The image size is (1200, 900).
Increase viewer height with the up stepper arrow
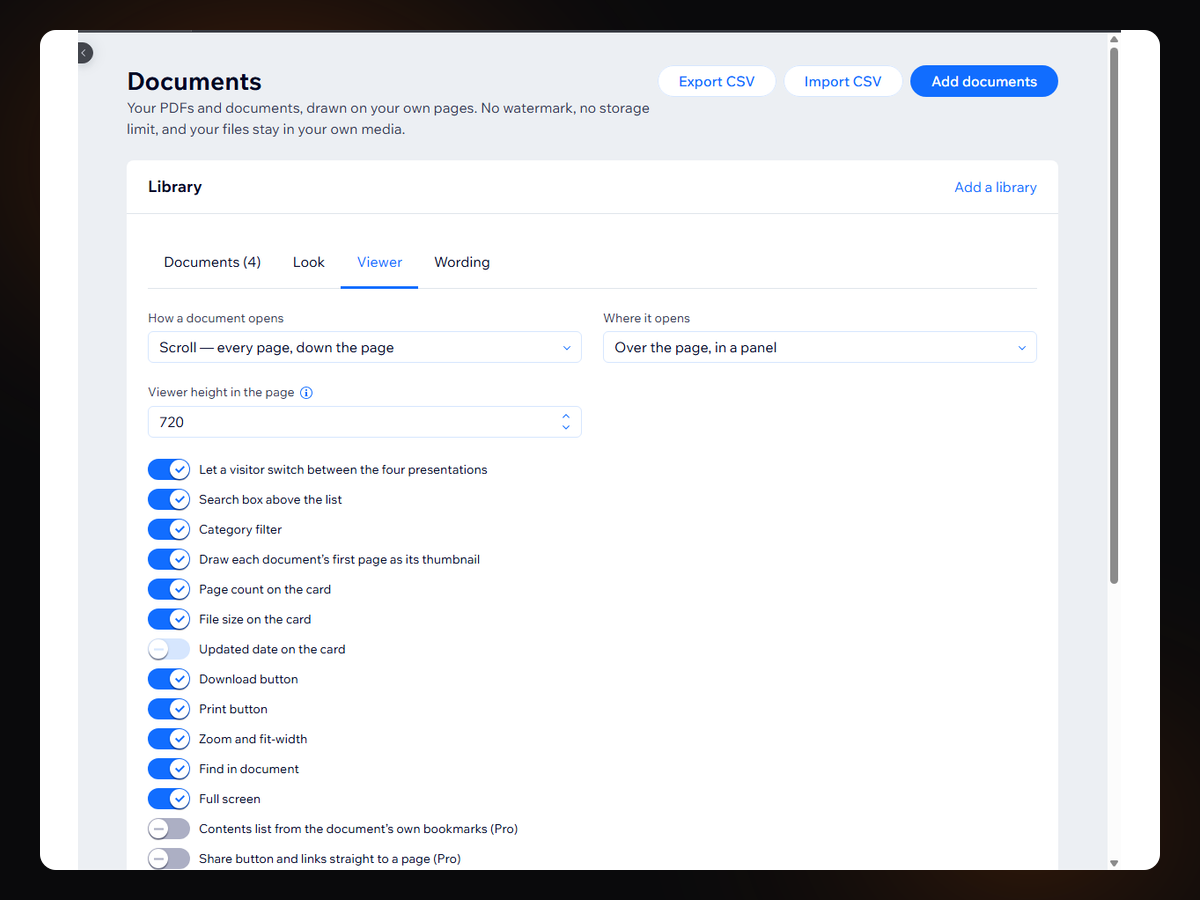click(x=566, y=416)
